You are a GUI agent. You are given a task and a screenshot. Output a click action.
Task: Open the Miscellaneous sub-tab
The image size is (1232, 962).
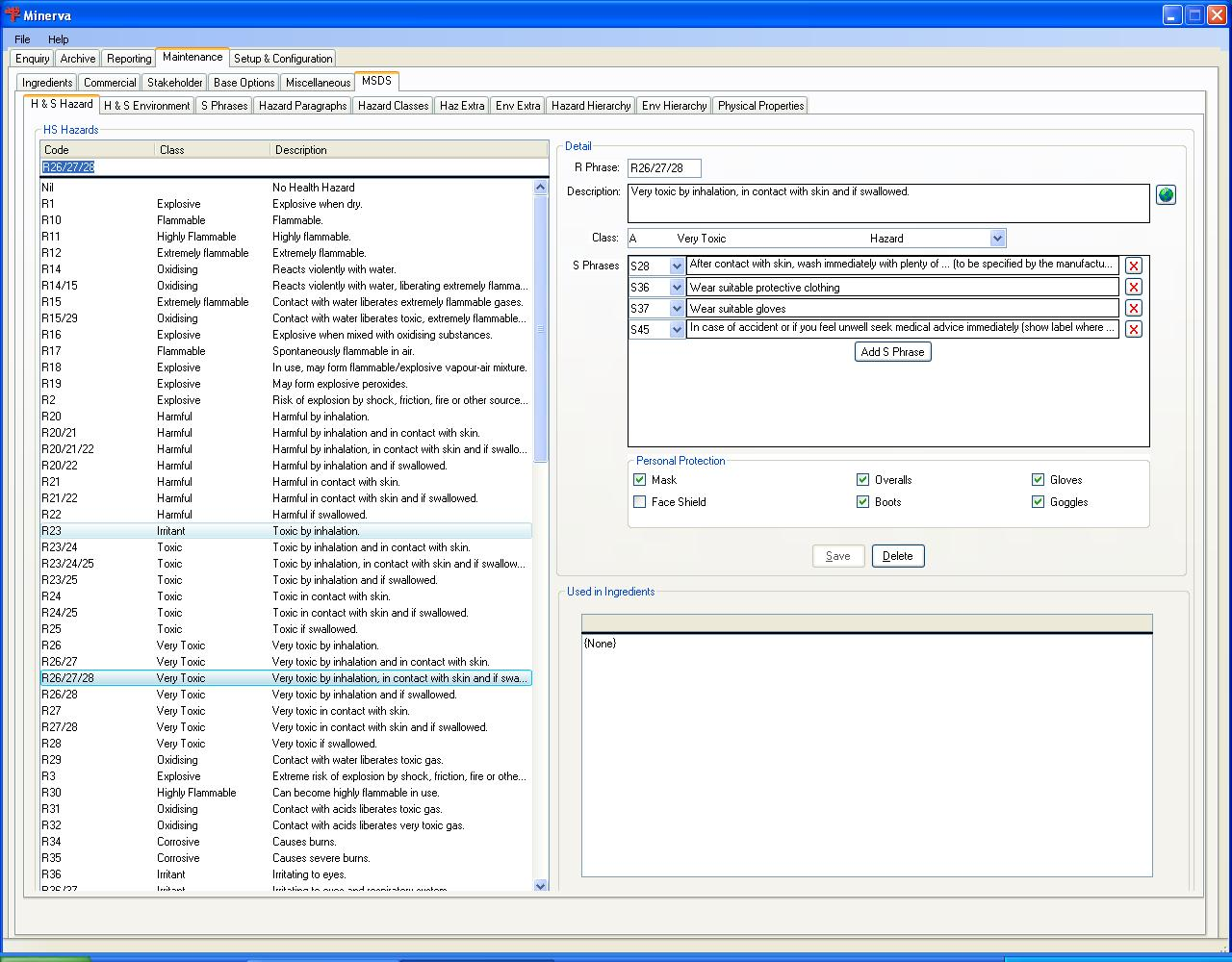pos(319,83)
